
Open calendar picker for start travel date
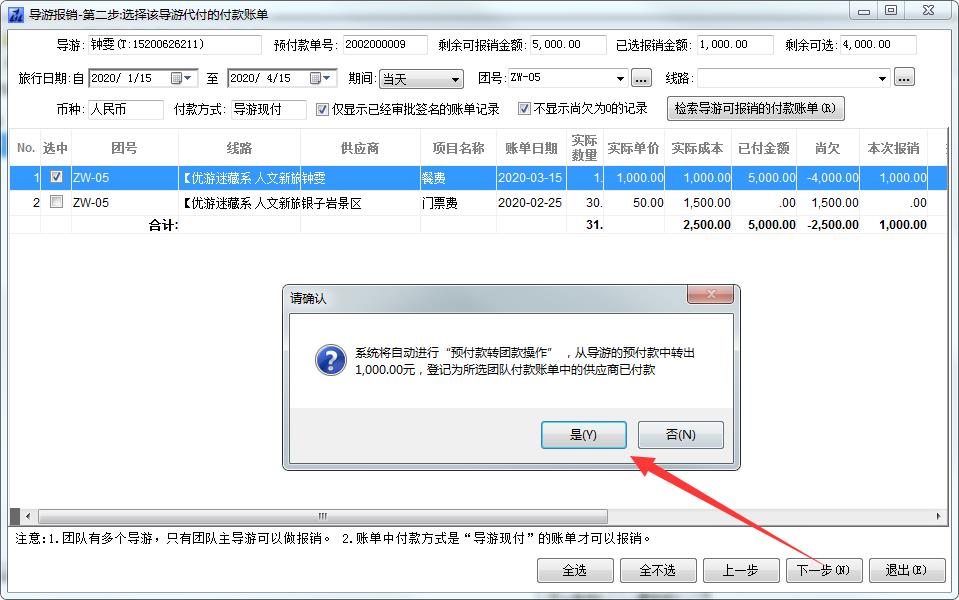(x=182, y=78)
